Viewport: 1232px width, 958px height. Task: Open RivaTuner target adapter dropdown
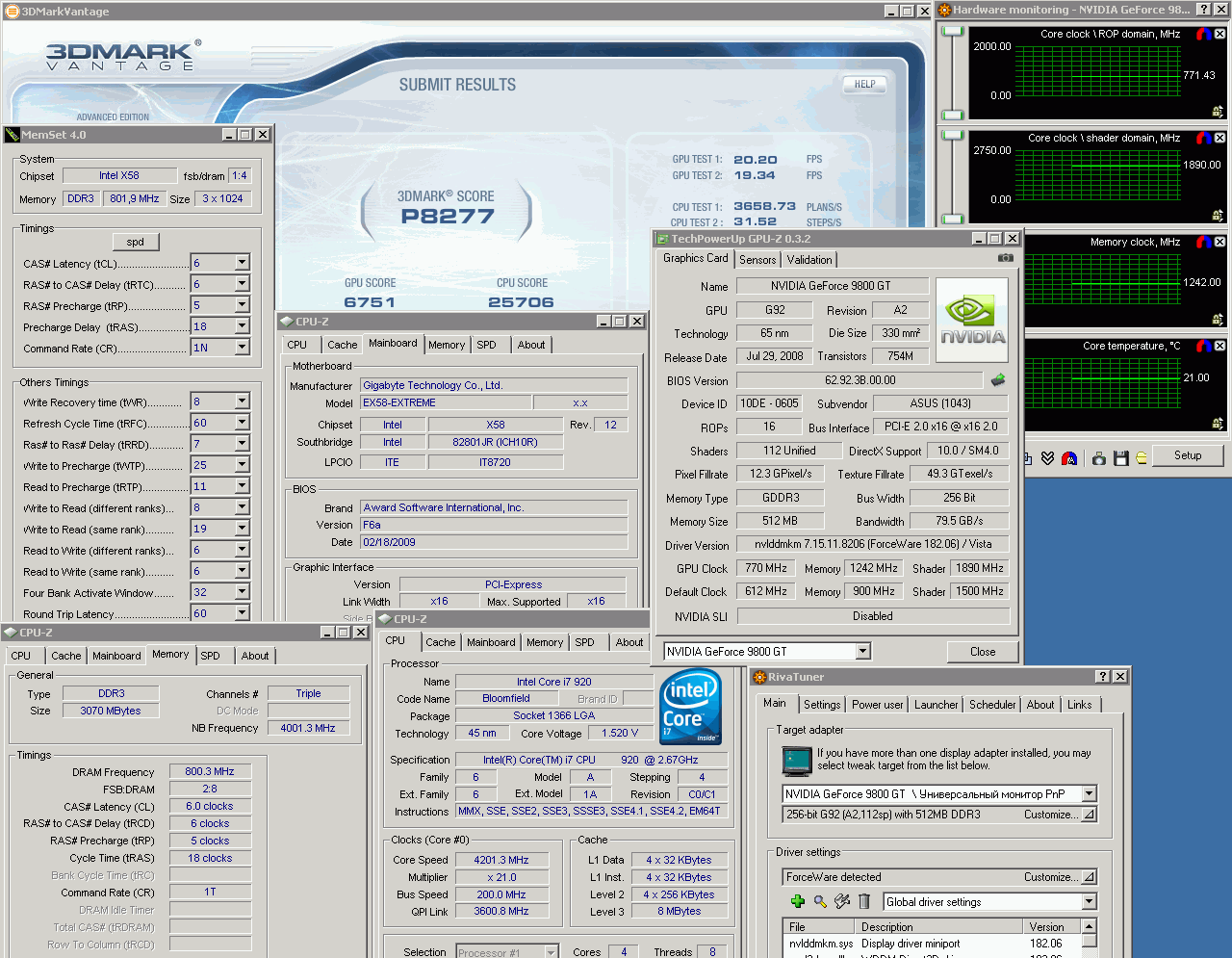pyautogui.click(x=1089, y=794)
